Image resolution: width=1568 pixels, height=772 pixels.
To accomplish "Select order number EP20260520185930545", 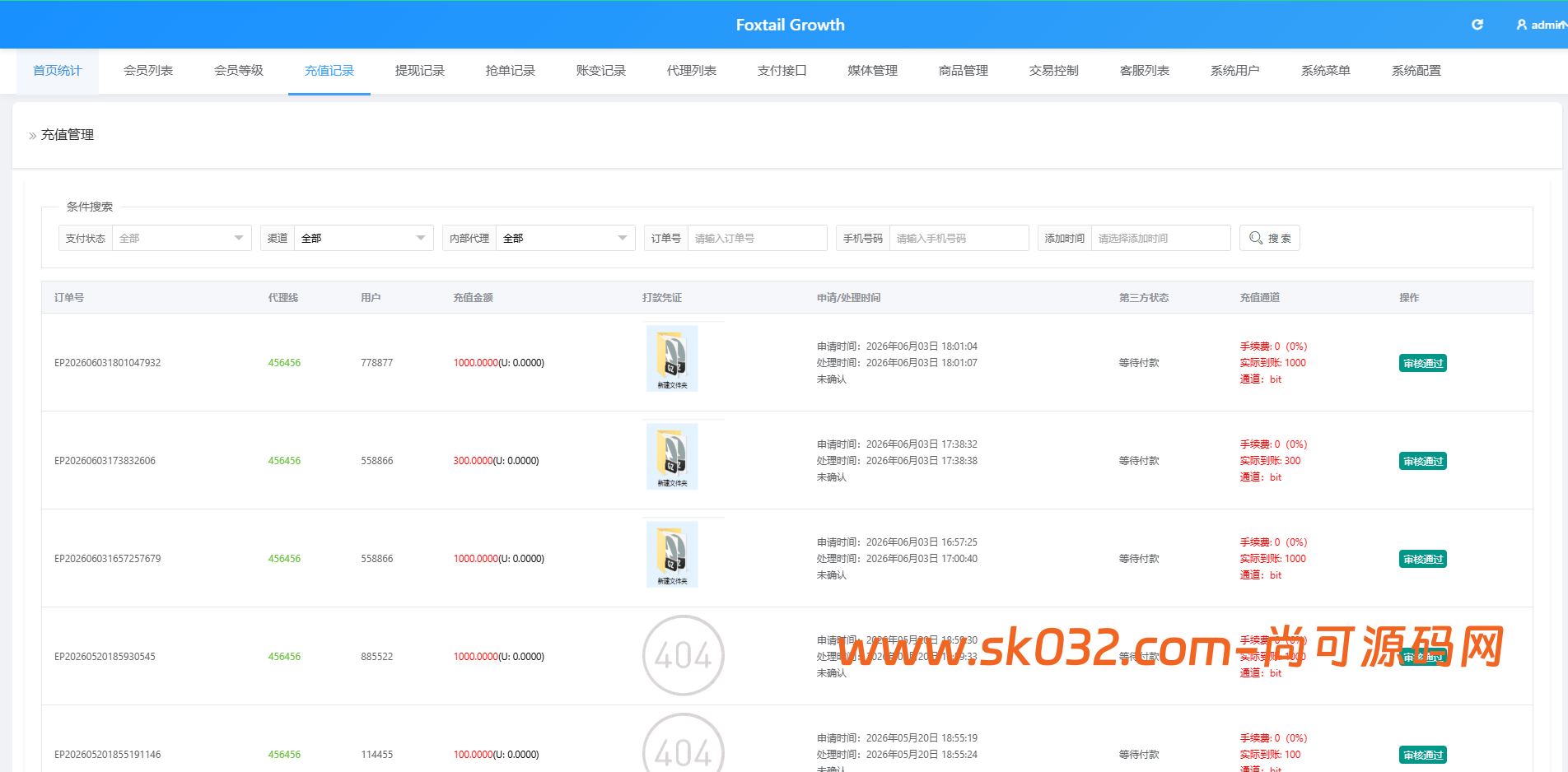I will (105, 657).
